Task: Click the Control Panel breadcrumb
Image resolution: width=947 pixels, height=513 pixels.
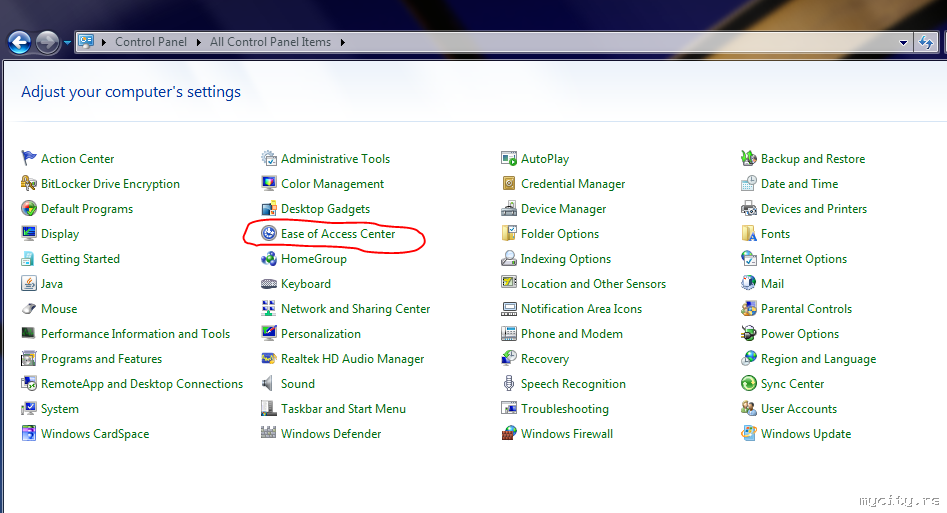Action: click(x=151, y=42)
